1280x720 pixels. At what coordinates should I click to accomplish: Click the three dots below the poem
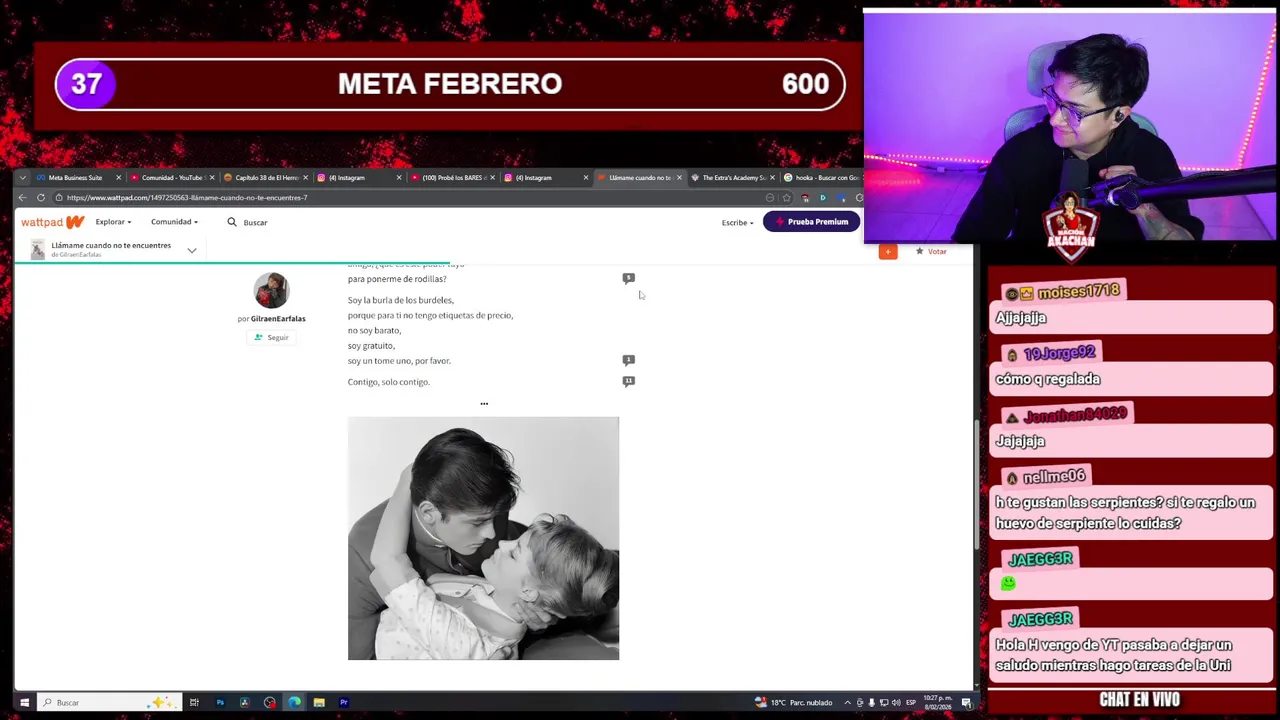click(484, 404)
